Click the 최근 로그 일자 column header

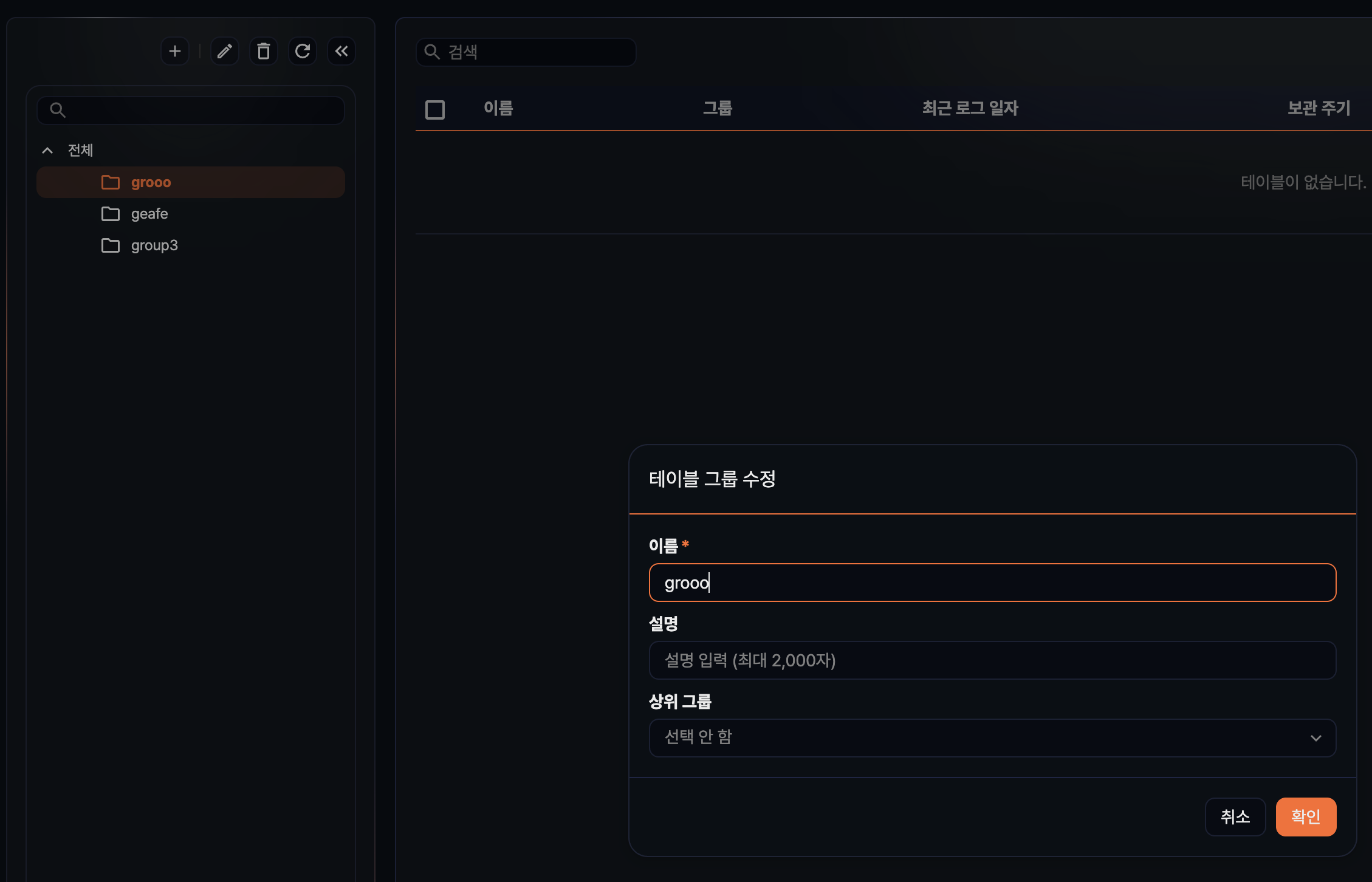(x=970, y=108)
